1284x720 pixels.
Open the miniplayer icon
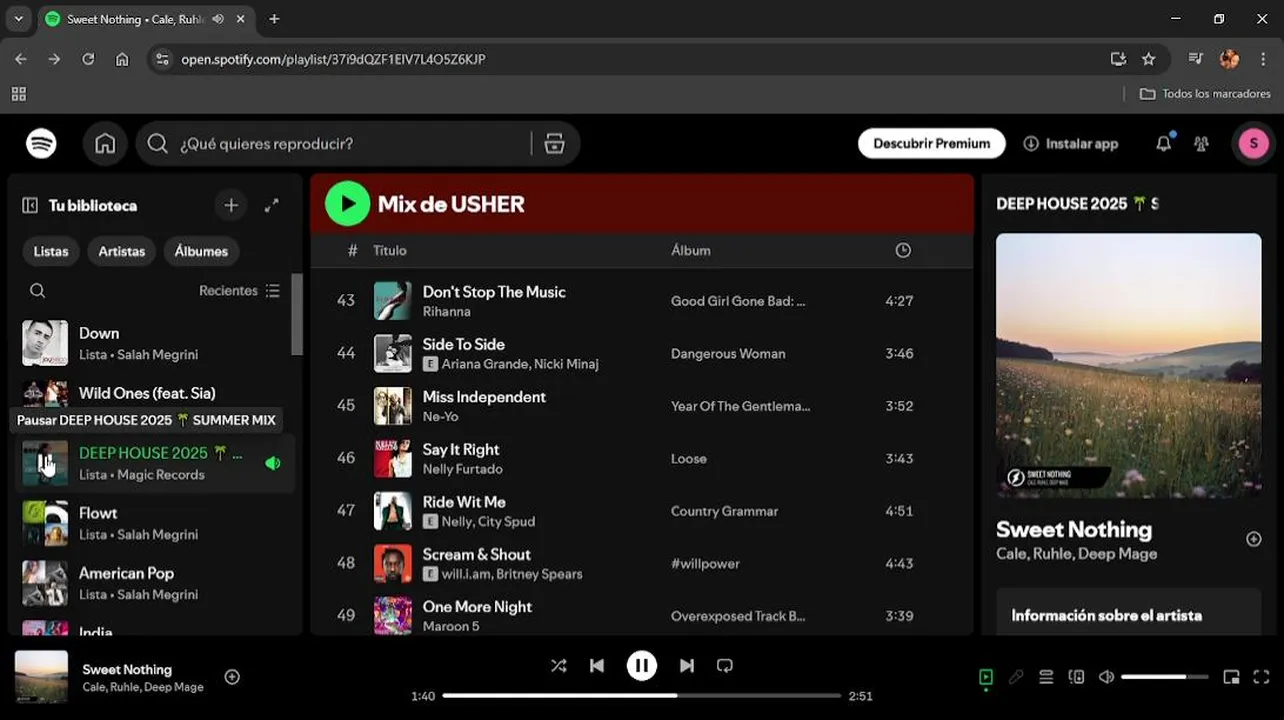(x=1231, y=677)
